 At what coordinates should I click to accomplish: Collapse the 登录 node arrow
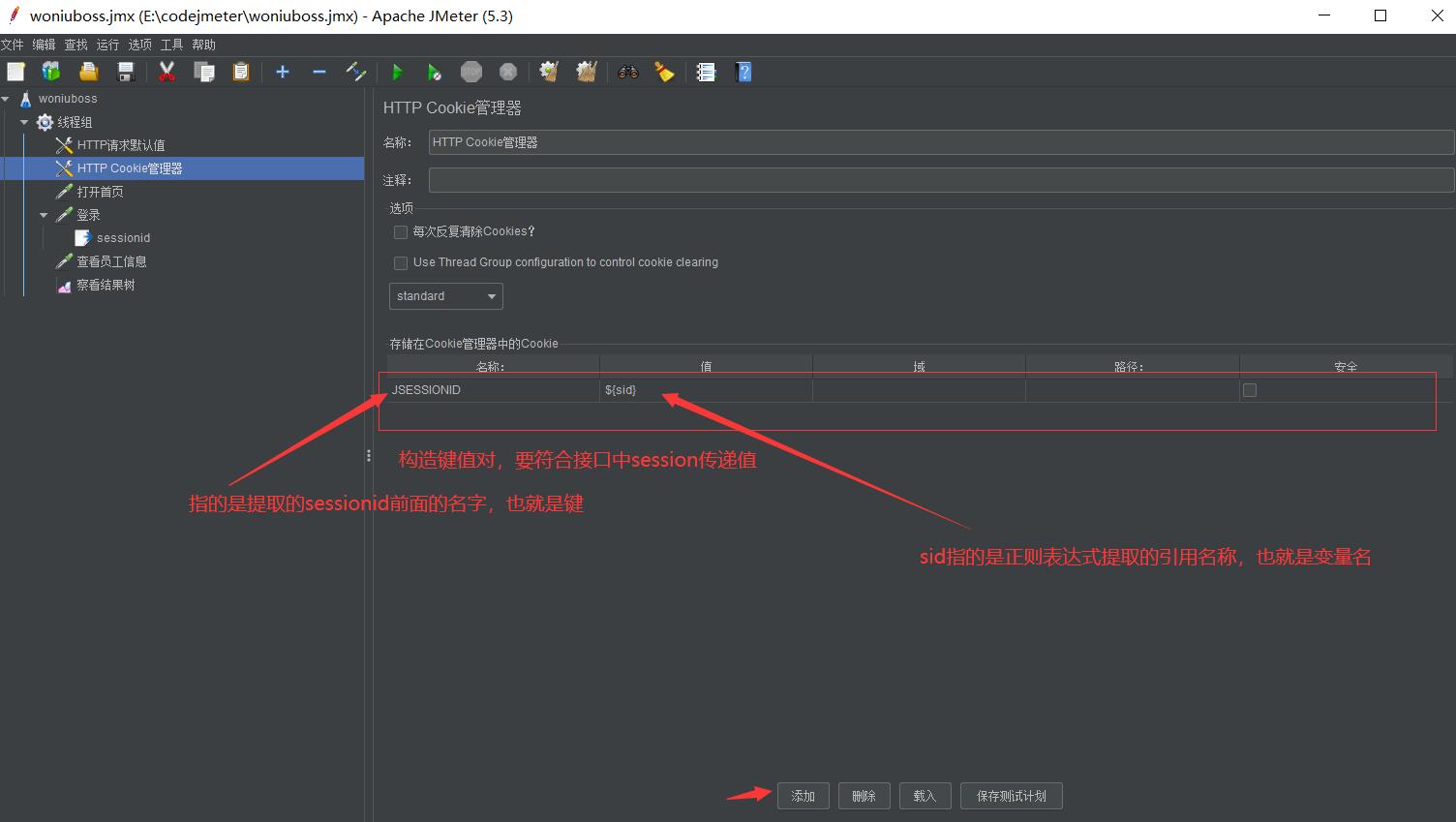44,215
